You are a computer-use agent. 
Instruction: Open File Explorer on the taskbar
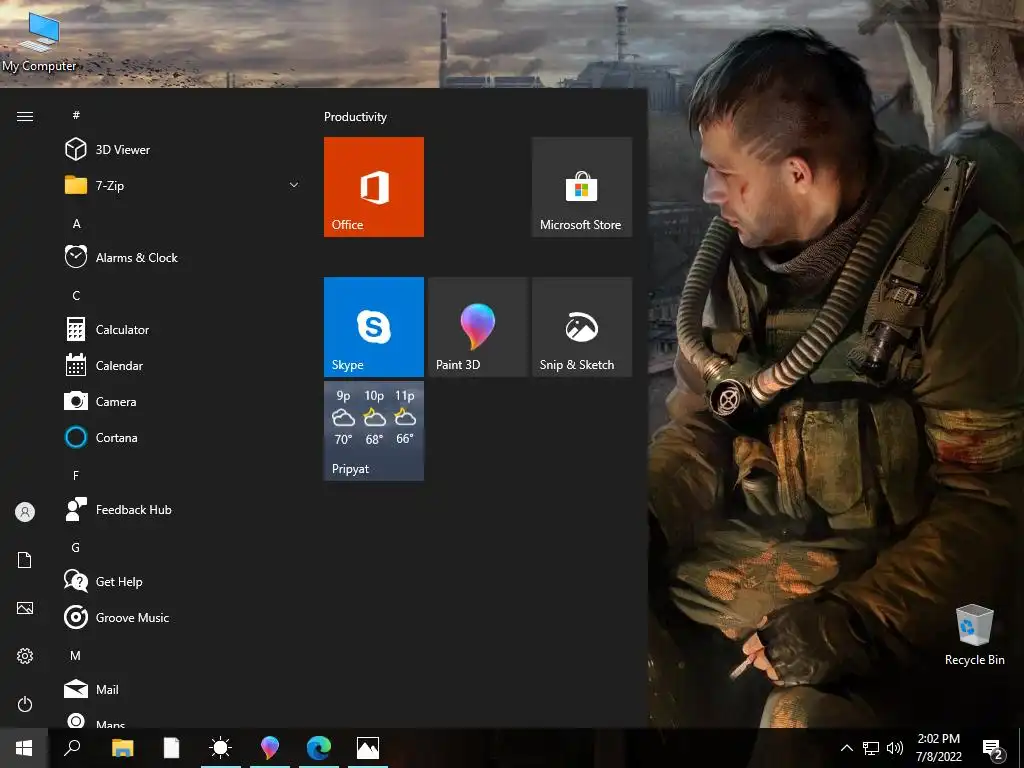122,748
